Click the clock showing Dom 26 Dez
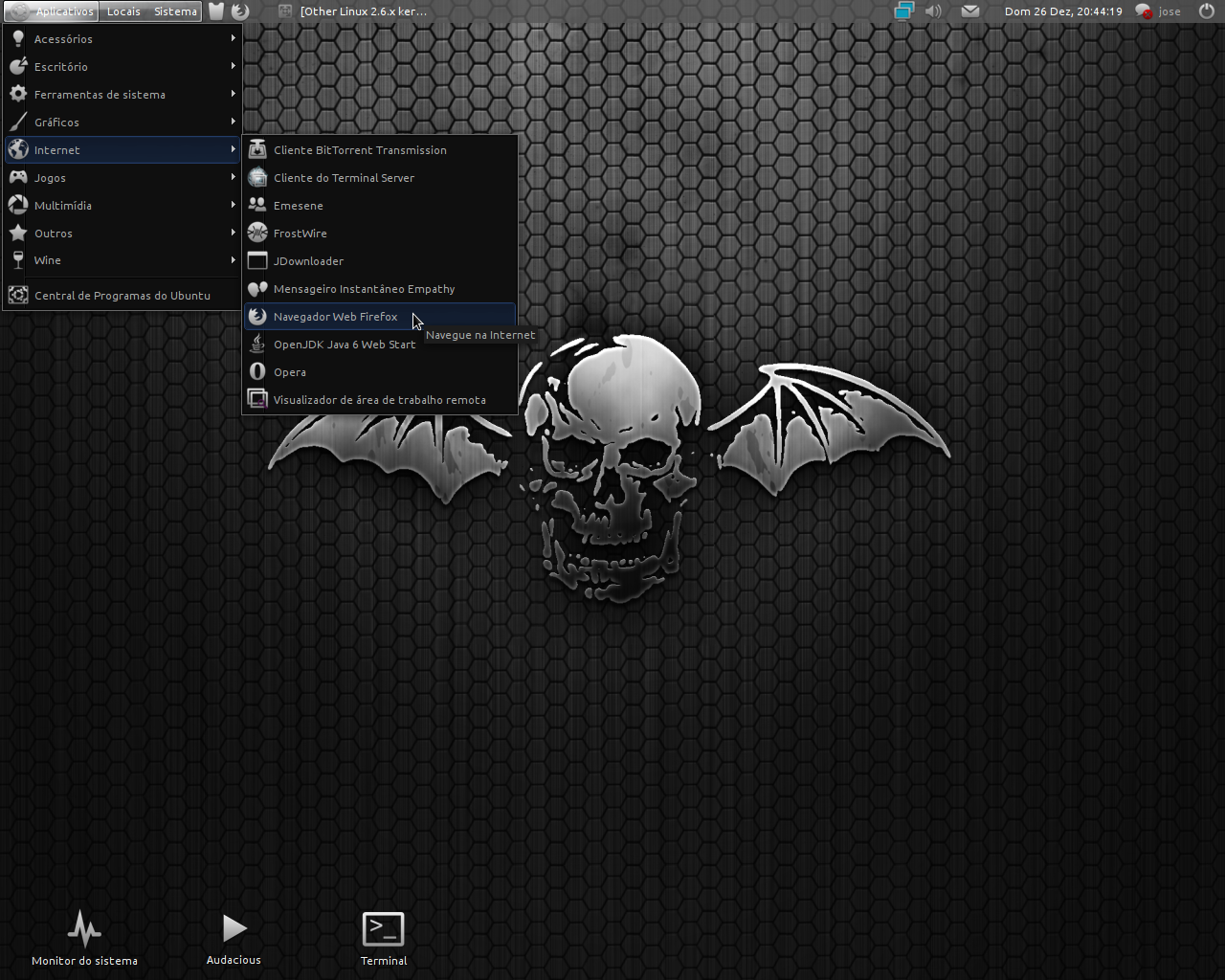Screen dimensions: 1225x980 click(x=1063, y=11)
